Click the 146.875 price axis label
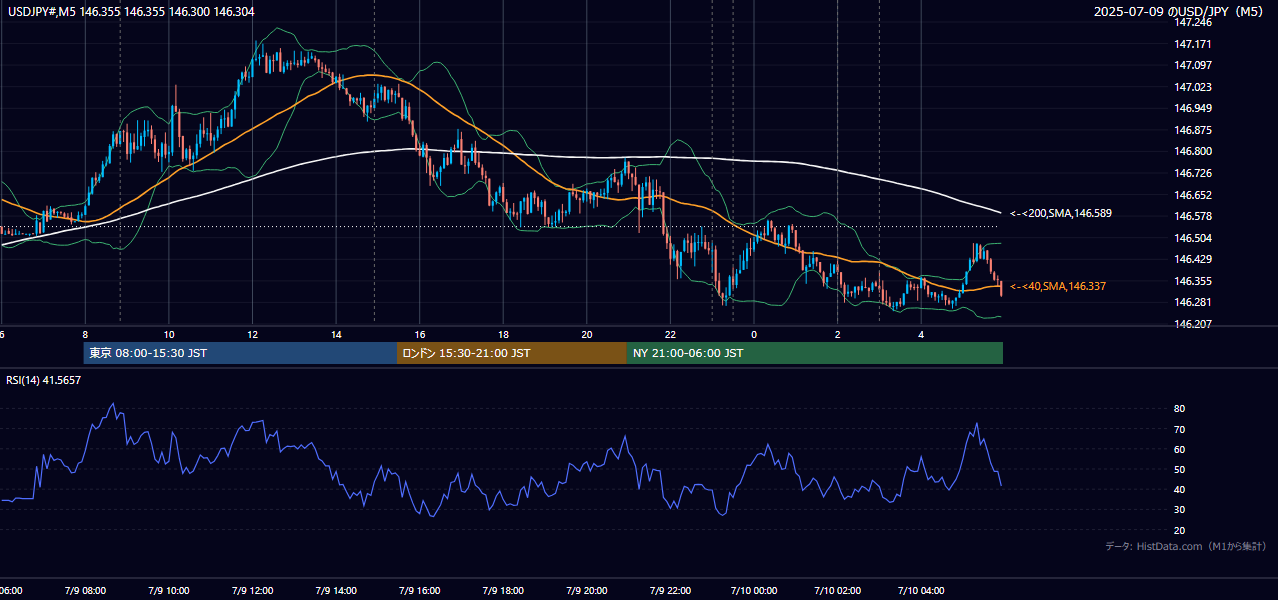1278x600 pixels. (x=1193, y=130)
